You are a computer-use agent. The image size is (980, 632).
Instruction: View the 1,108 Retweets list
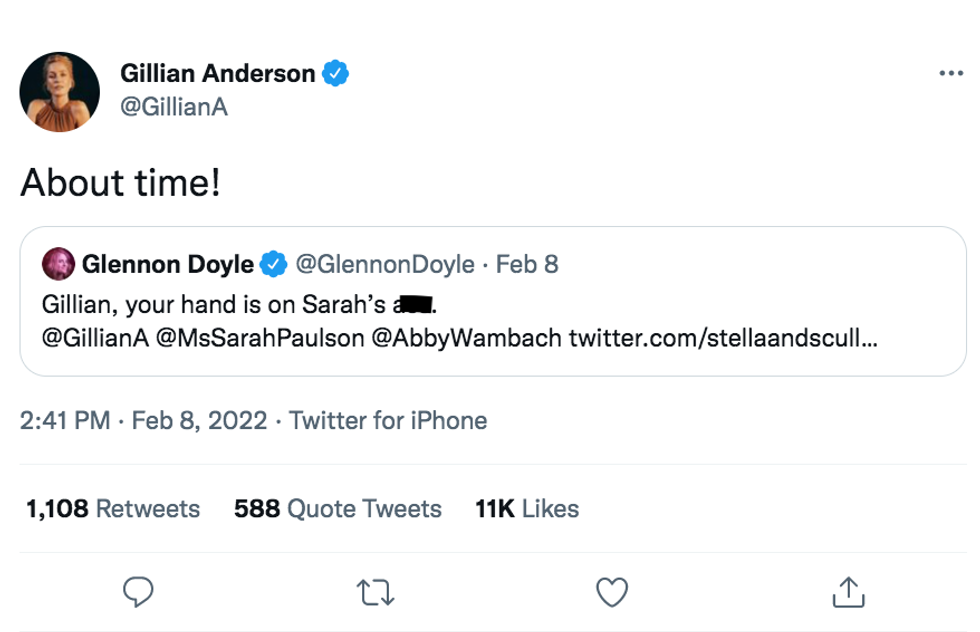113,509
